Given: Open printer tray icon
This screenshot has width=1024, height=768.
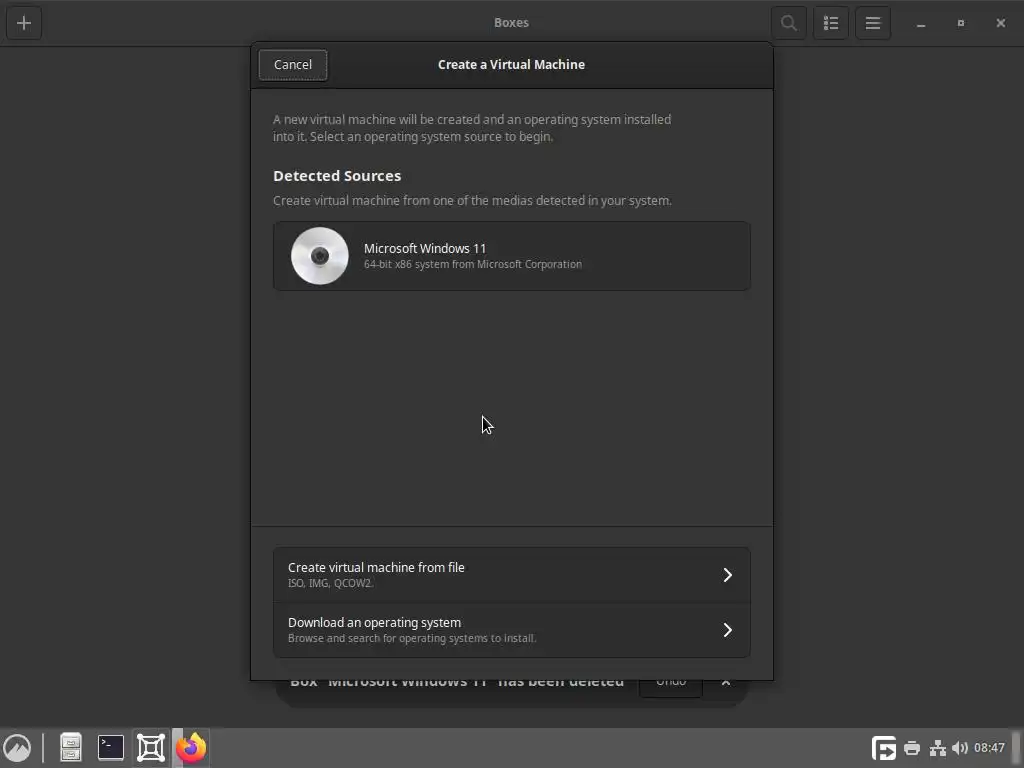Looking at the screenshot, I should click(x=912, y=748).
